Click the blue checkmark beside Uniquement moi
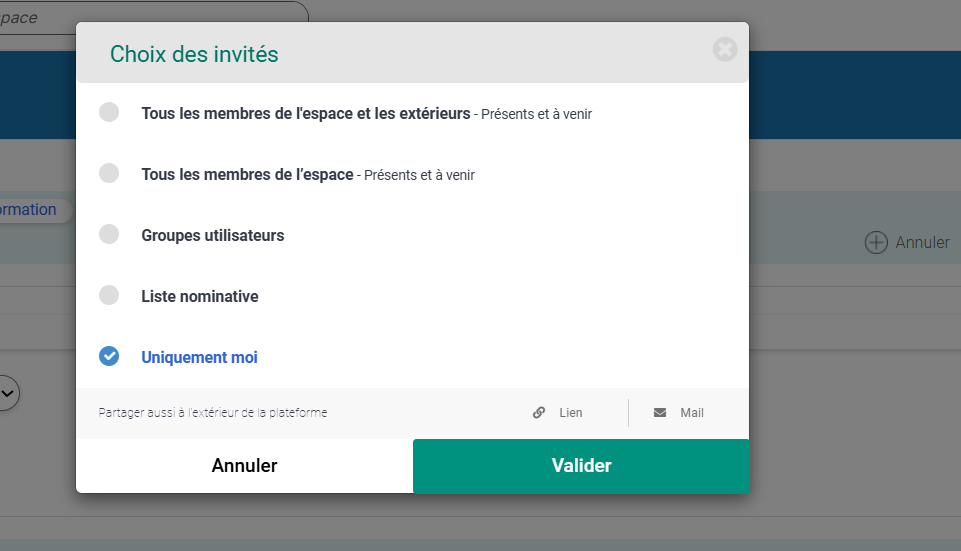Image resolution: width=961 pixels, height=551 pixels. click(109, 356)
